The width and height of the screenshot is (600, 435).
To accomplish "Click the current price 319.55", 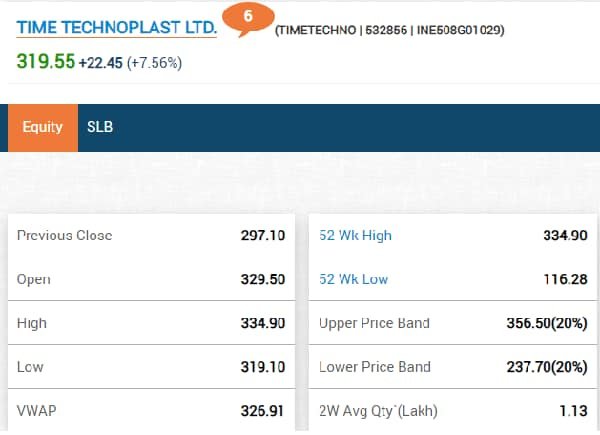I will tap(46, 61).
